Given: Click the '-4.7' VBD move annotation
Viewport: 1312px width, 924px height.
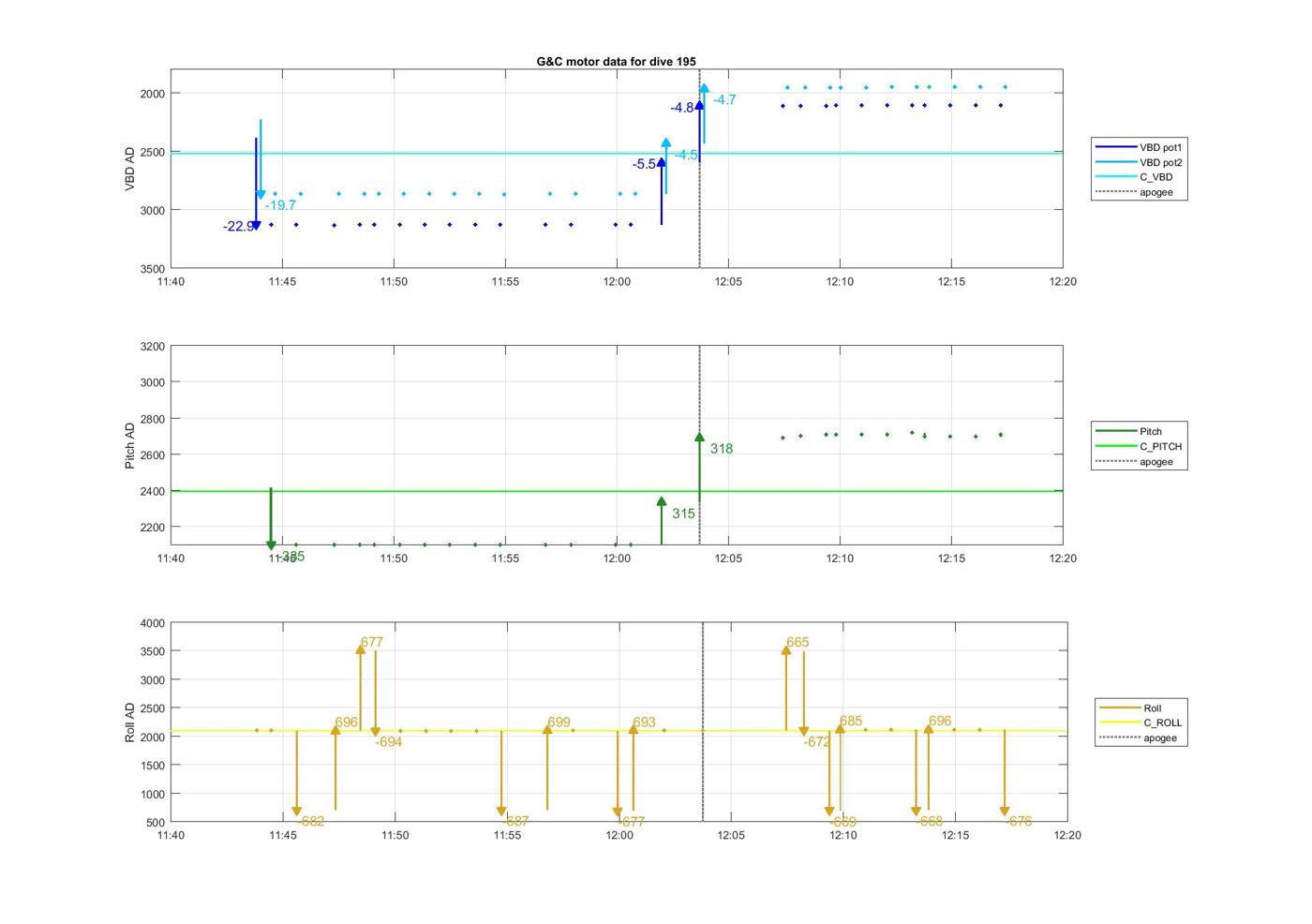Looking at the screenshot, I should (x=724, y=99).
